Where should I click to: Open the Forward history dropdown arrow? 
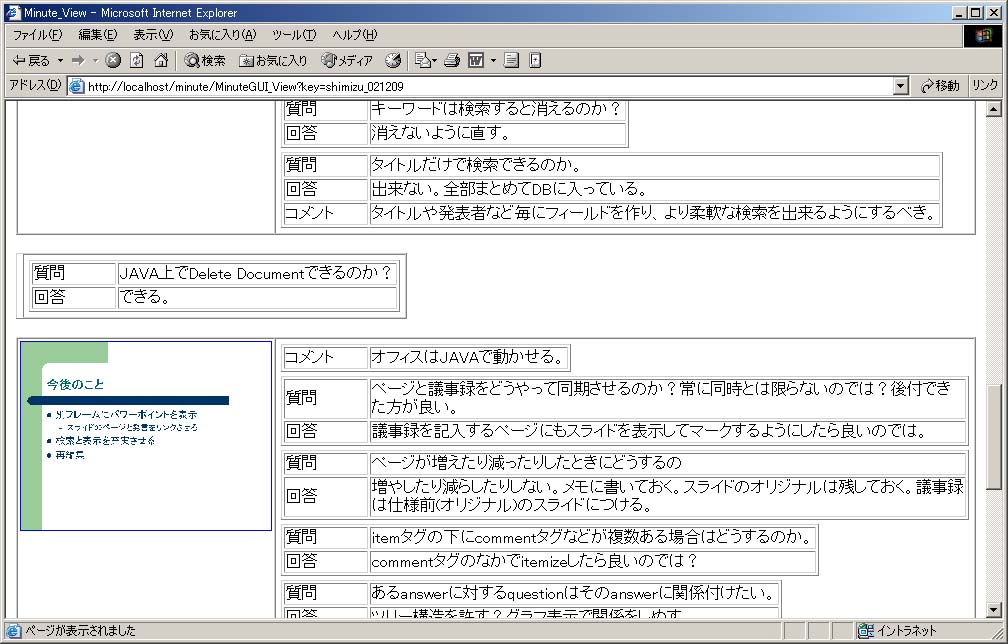coord(95,60)
